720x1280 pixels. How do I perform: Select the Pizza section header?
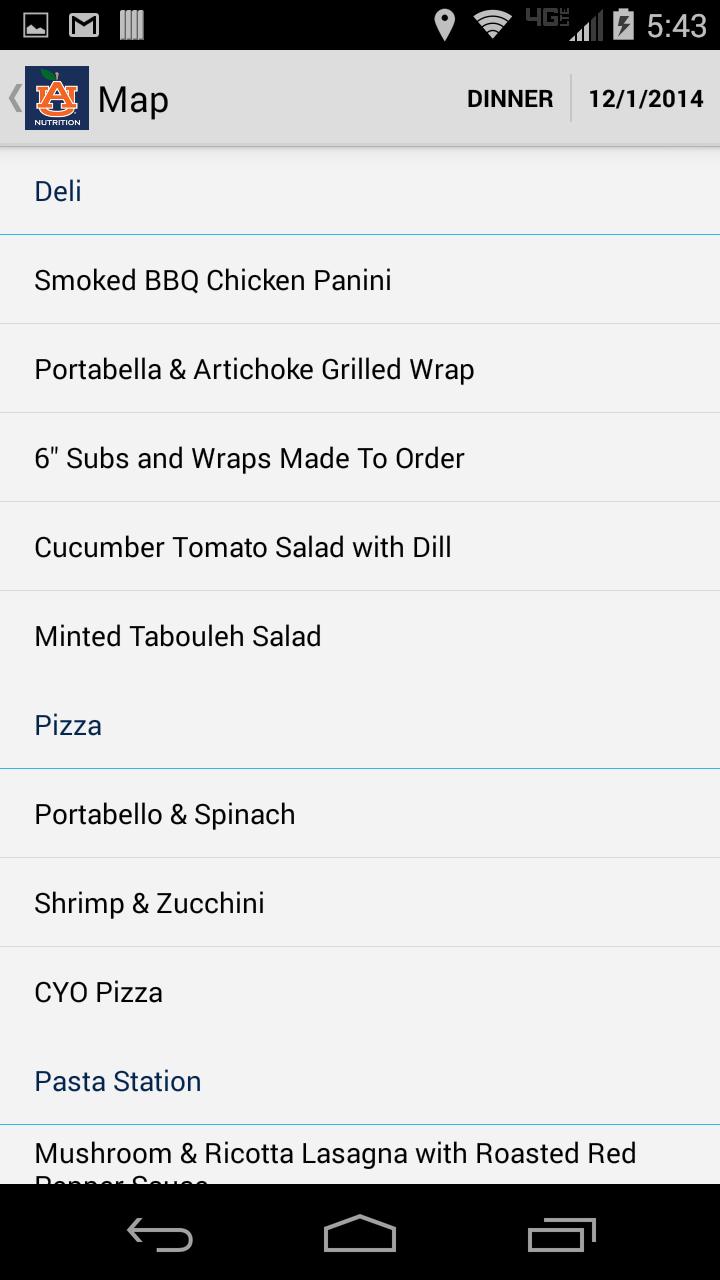click(68, 725)
